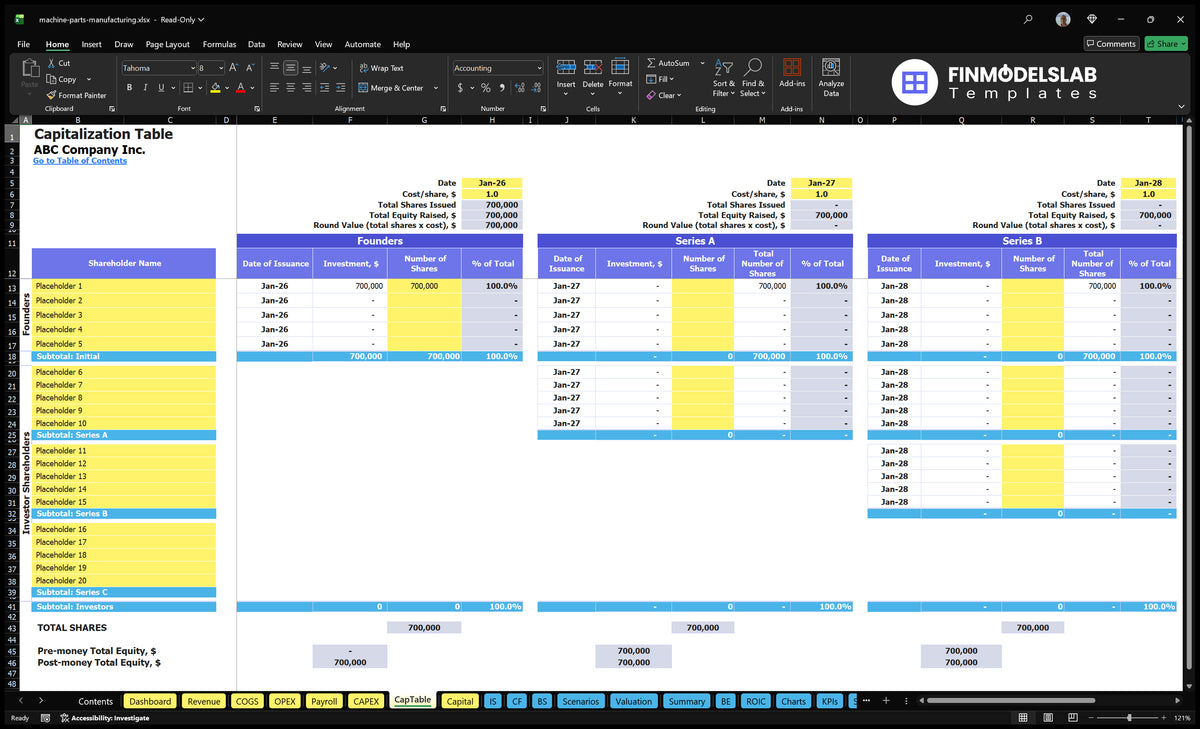Increase font size with the larger A icon
Image resolution: width=1200 pixels, height=729 pixels.
pos(233,68)
